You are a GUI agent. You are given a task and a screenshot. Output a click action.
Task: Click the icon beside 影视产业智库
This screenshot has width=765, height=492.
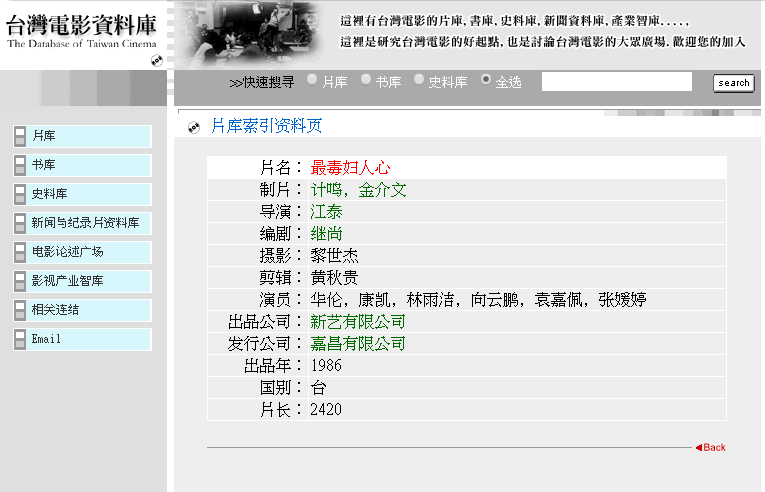20,281
